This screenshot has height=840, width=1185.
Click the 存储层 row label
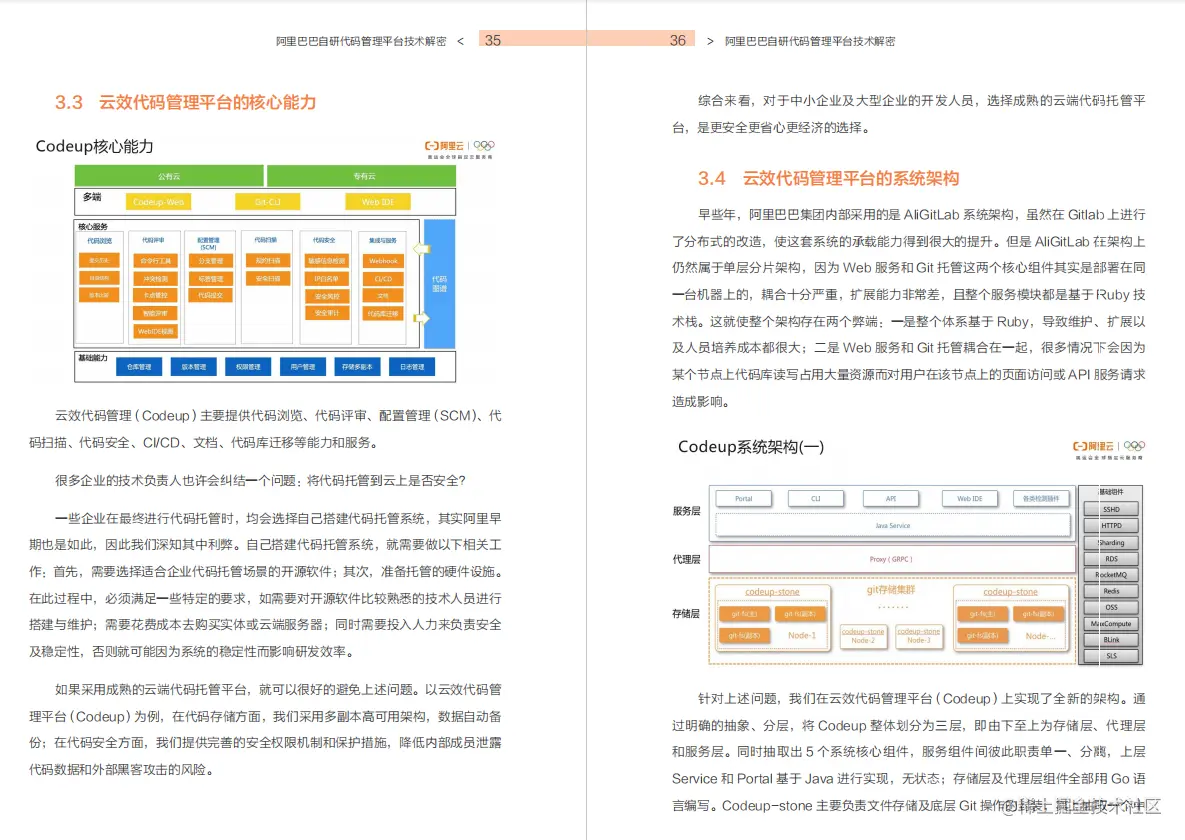point(686,614)
